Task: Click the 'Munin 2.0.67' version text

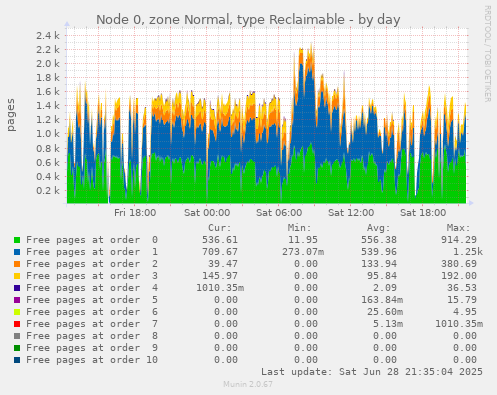Action: 248,384
